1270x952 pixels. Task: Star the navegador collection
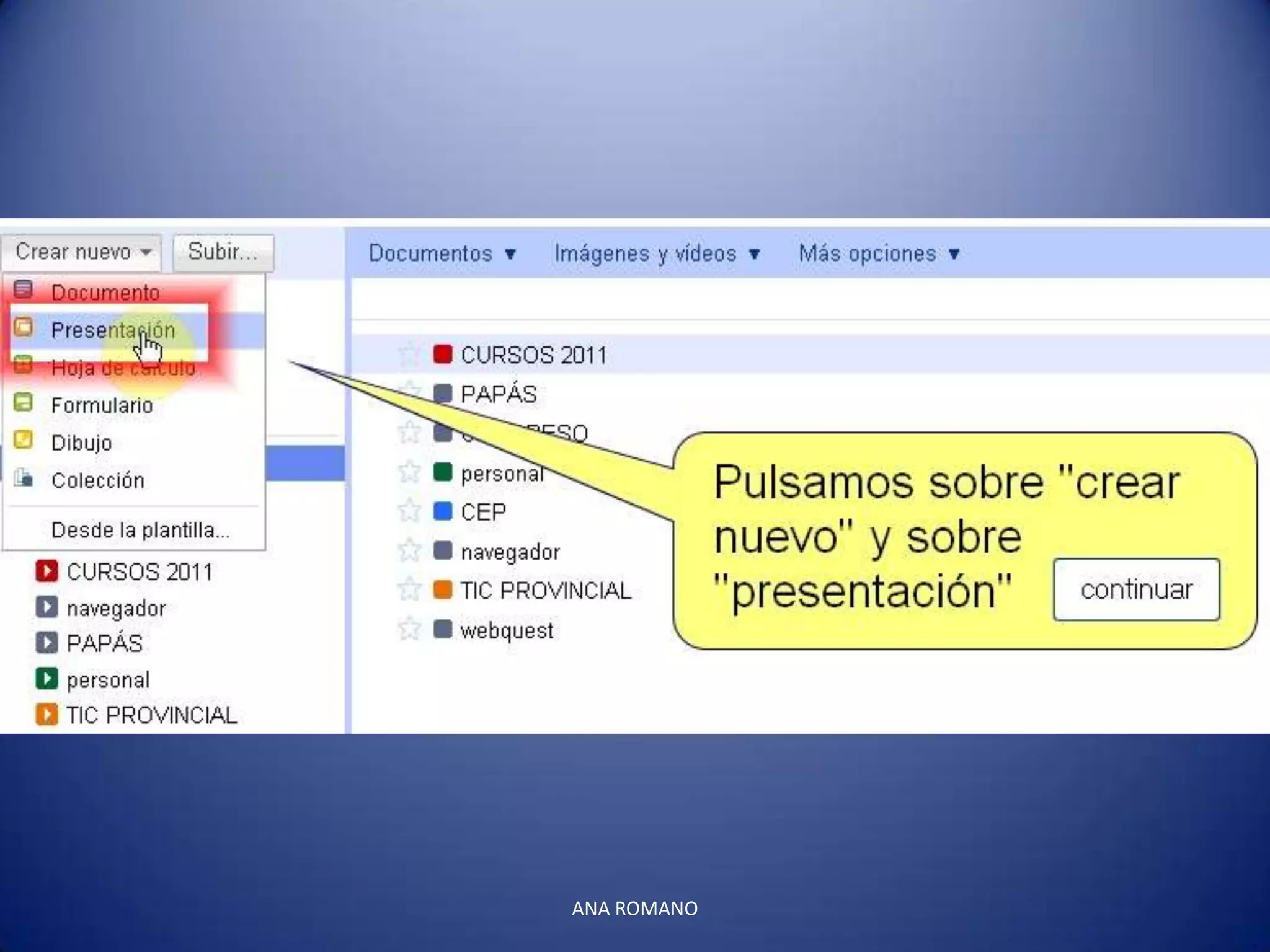[x=409, y=550]
